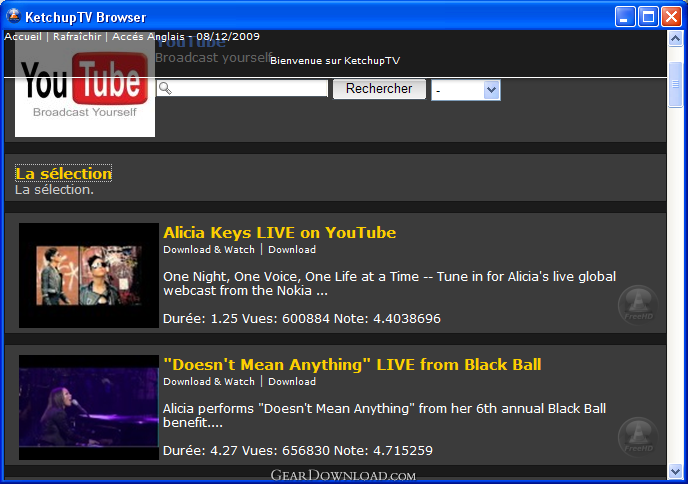Click the scrollbar up arrow

click(x=675, y=39)
